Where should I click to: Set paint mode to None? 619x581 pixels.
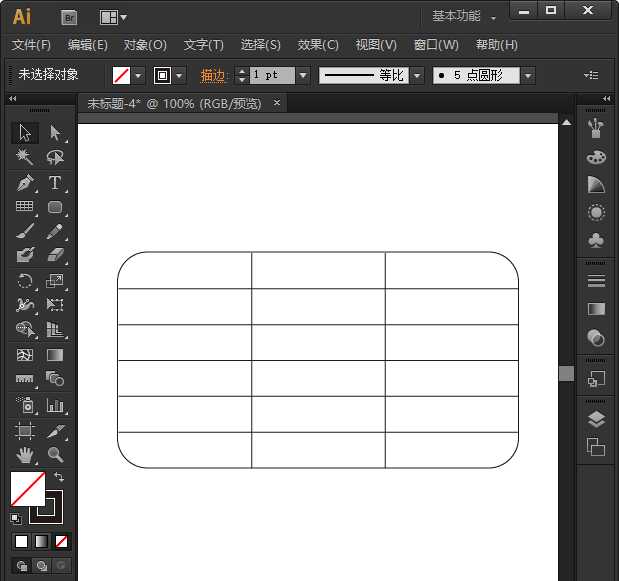62,541
